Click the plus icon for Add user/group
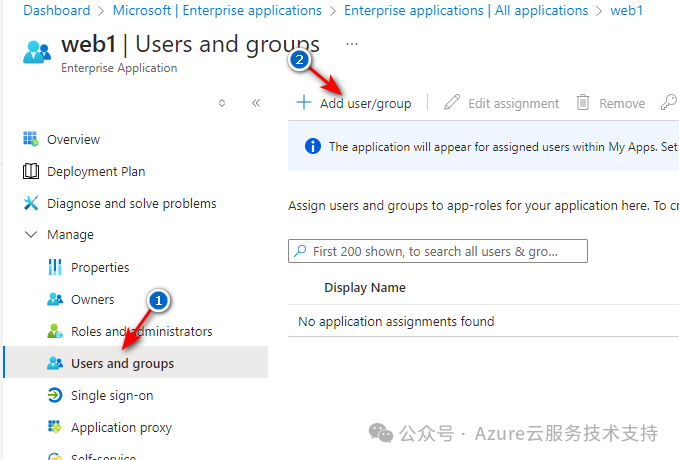This screenshot has height=460, width=679. (304, 103)
